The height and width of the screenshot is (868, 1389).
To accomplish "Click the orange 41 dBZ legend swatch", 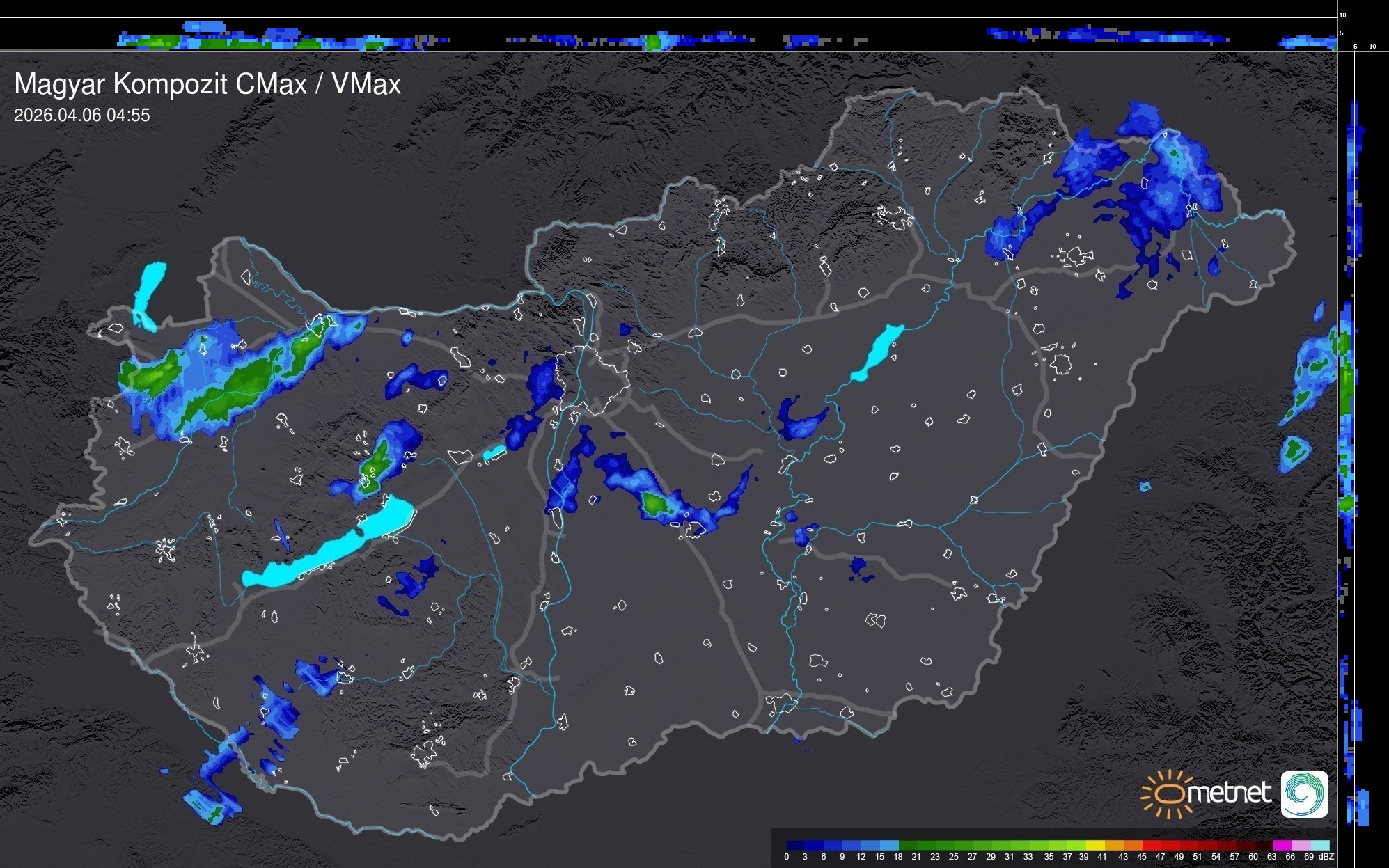I will pyautogui.click(x=1115, y=846).
